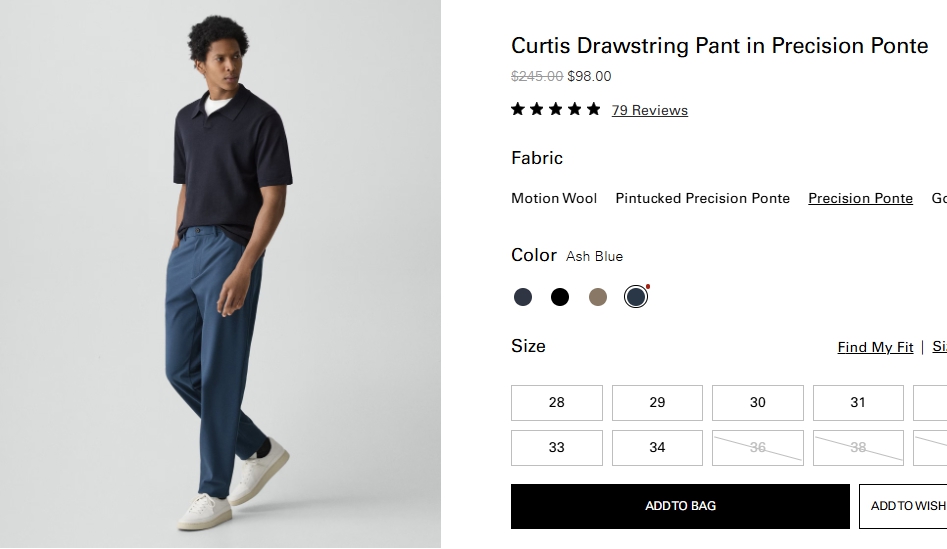Open the Find My Fit link
The width and height of the screenshot is (947, 549).
point(875,347)
